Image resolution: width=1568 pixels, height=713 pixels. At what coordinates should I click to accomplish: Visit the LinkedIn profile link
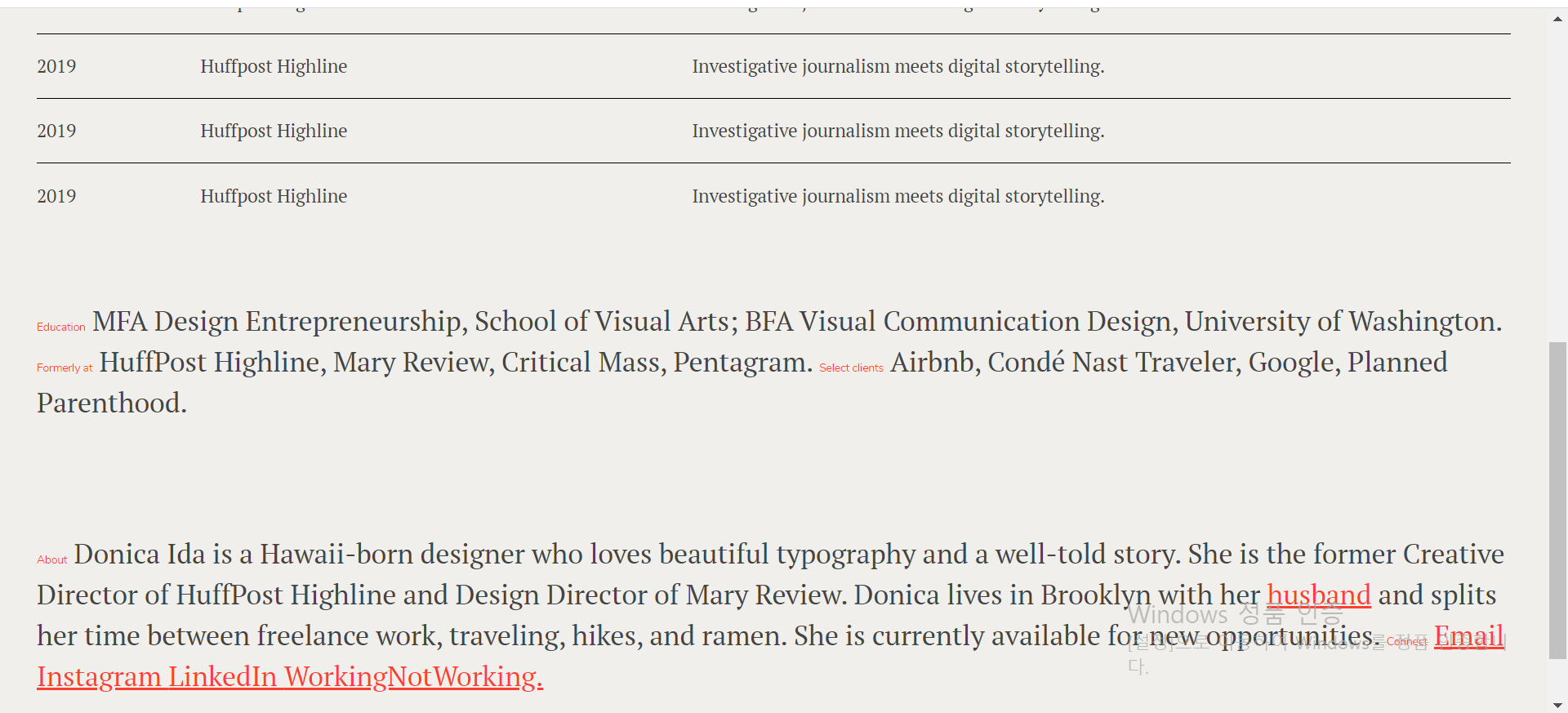(222, 677)
